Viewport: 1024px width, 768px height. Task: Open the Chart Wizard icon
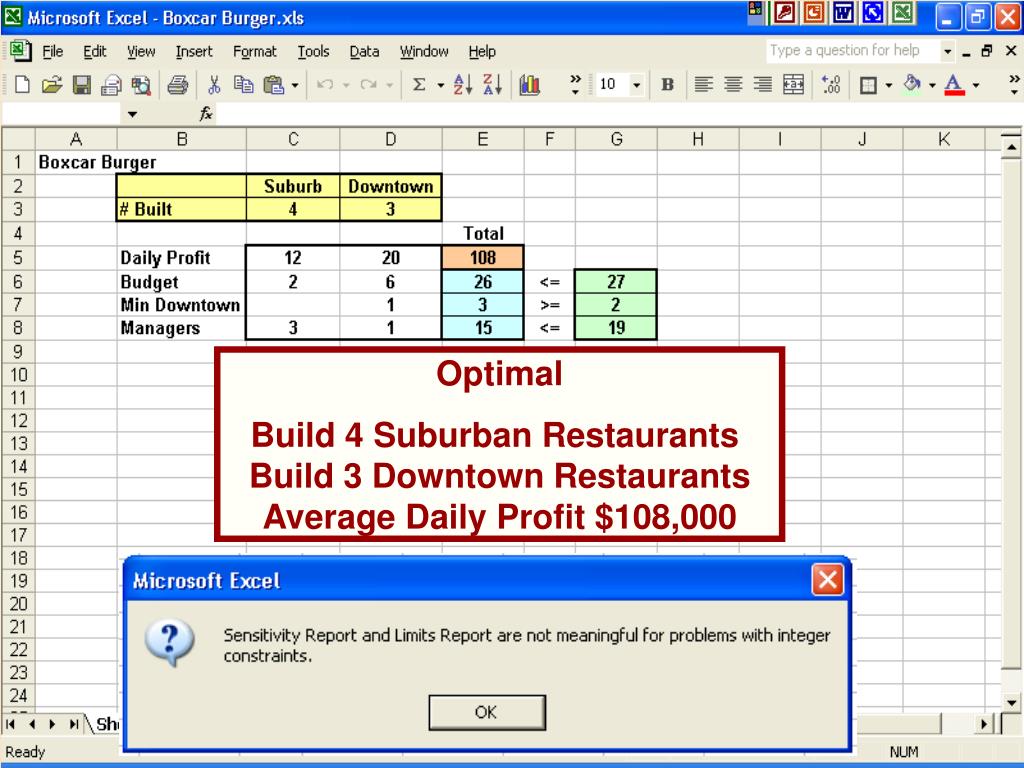(530, 85)
